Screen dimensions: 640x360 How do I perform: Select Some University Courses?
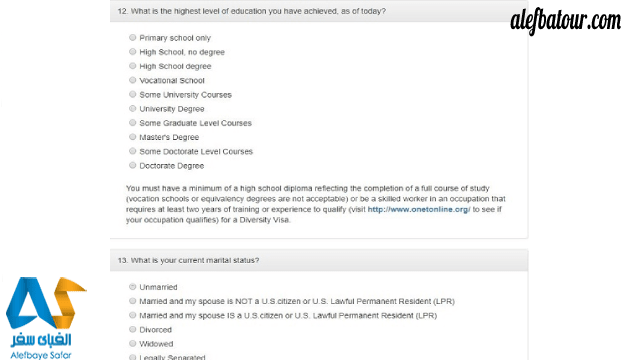[133, 94]
